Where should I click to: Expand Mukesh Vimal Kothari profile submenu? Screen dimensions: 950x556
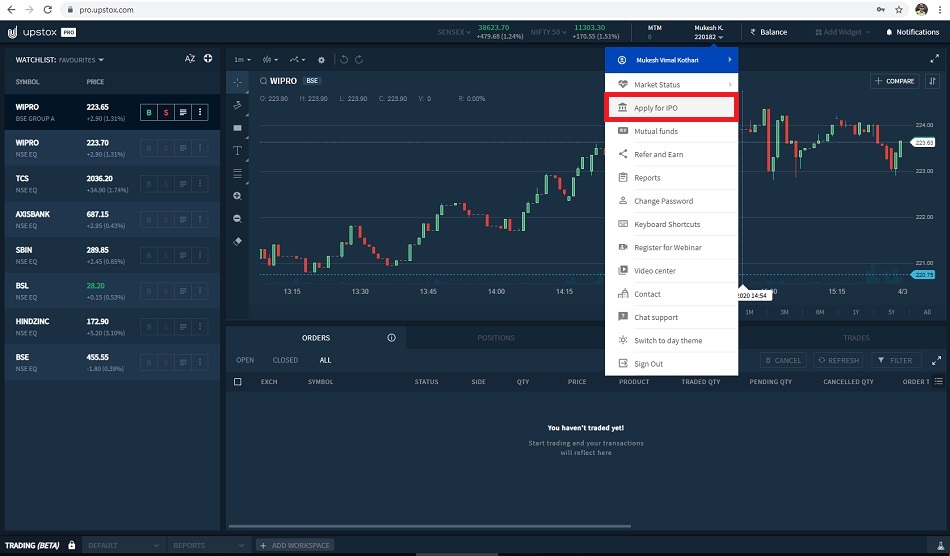671,60
